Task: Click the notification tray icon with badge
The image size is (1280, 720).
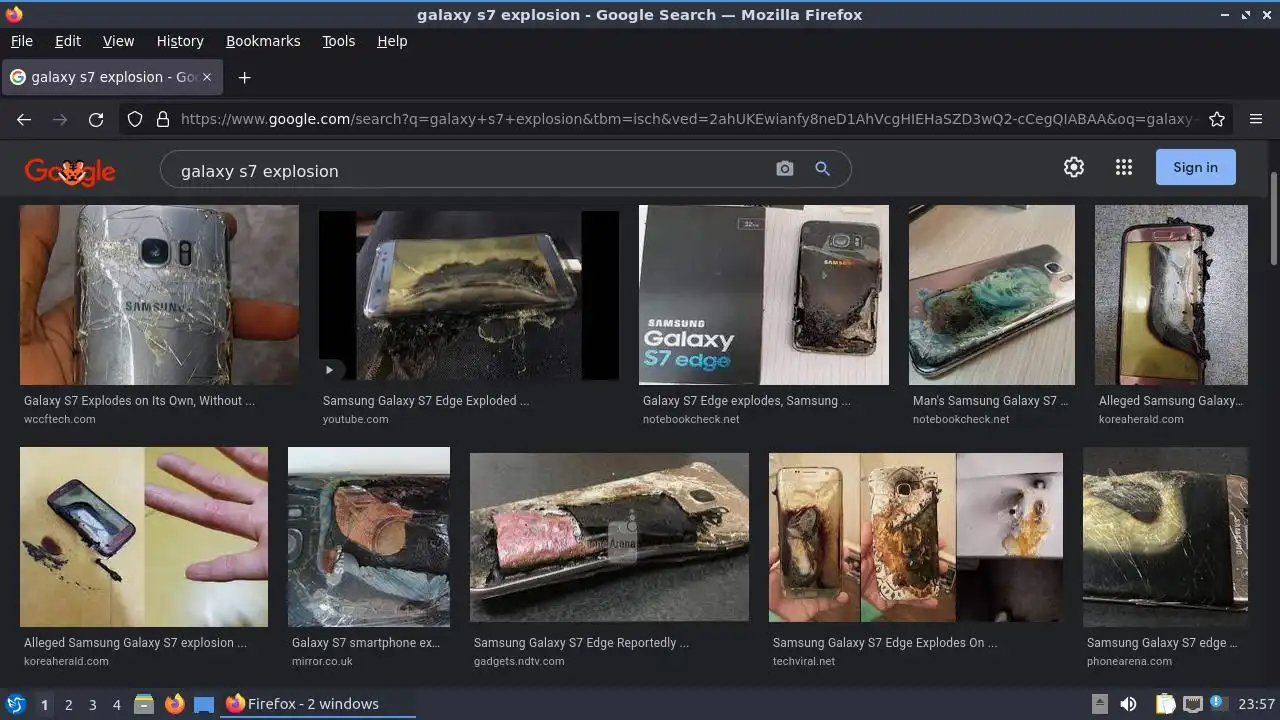Action: tap(1219, 703)
